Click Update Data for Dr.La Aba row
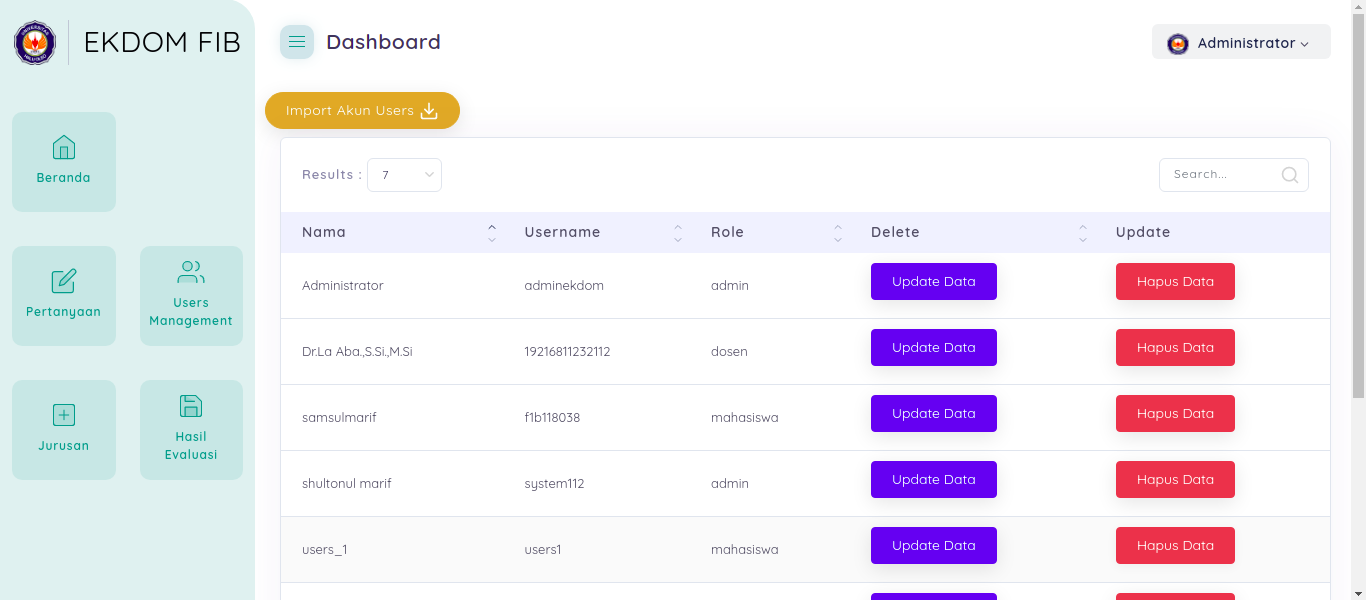 (934, 348)
